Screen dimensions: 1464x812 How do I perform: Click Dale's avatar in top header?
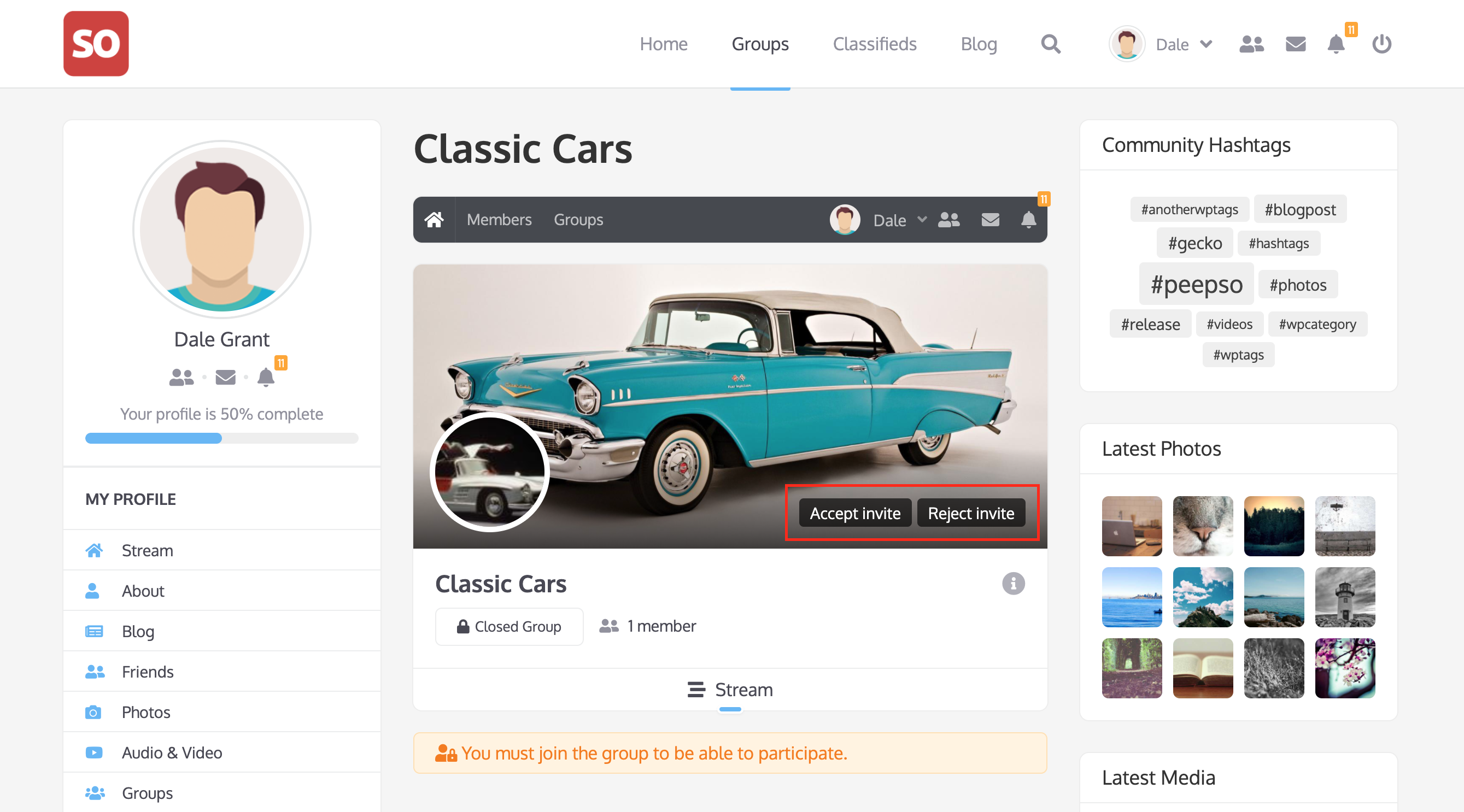click(x=1126, y=44)
